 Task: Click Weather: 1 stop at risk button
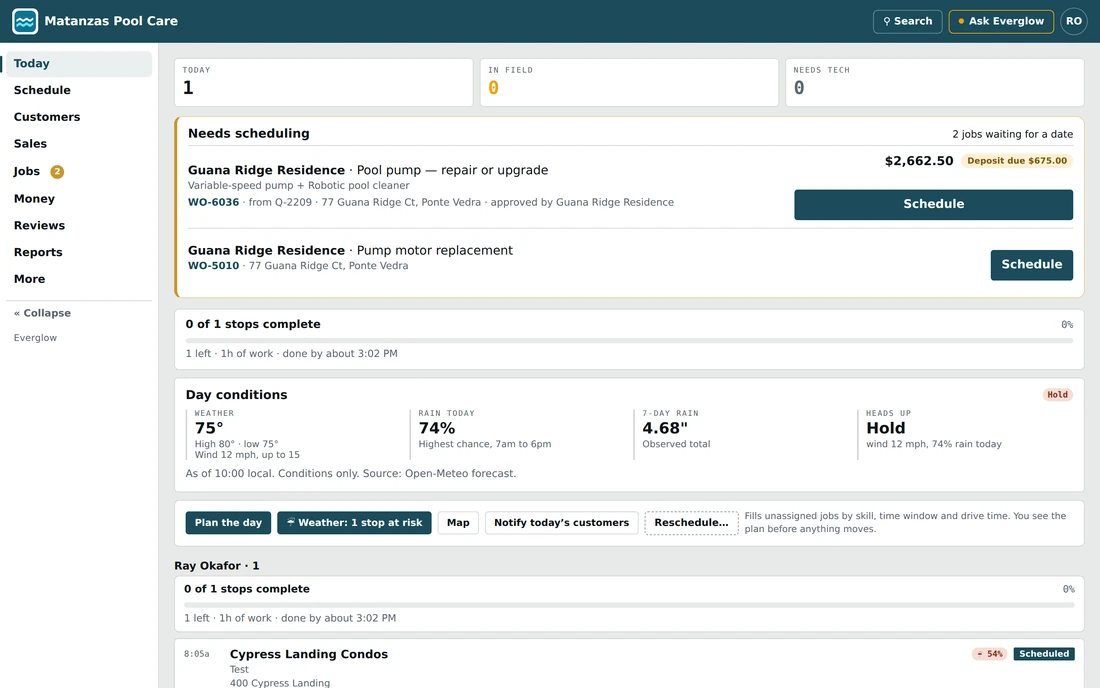[354, 522]
